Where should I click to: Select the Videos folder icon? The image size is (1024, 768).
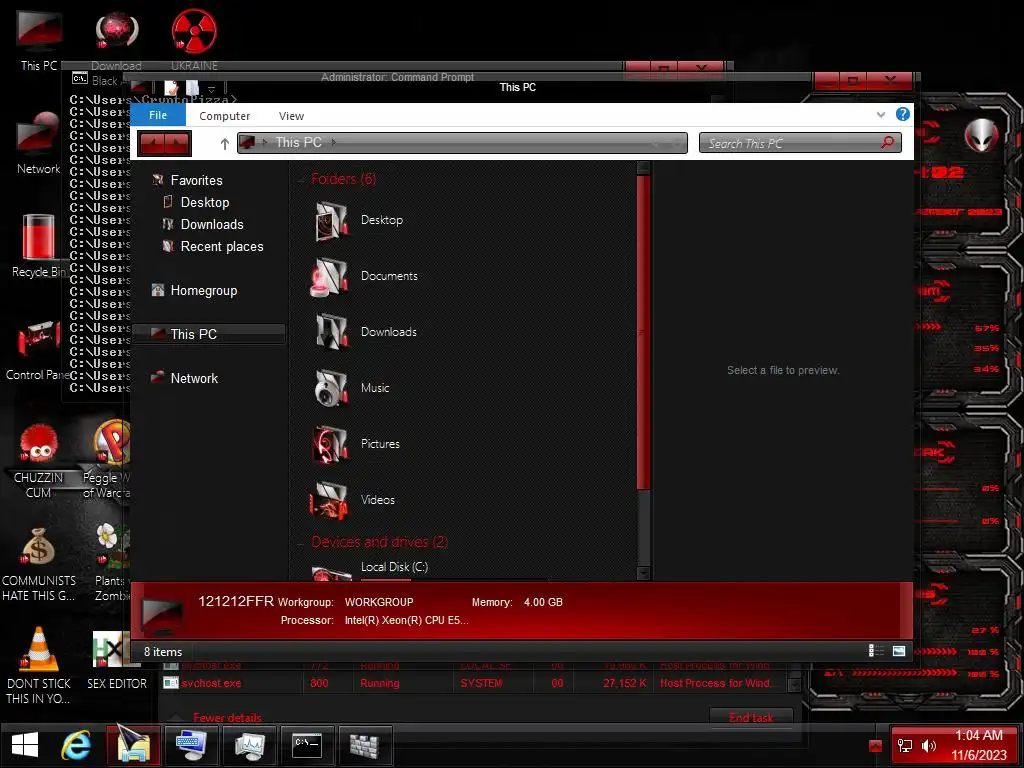(x=328, y=500)
